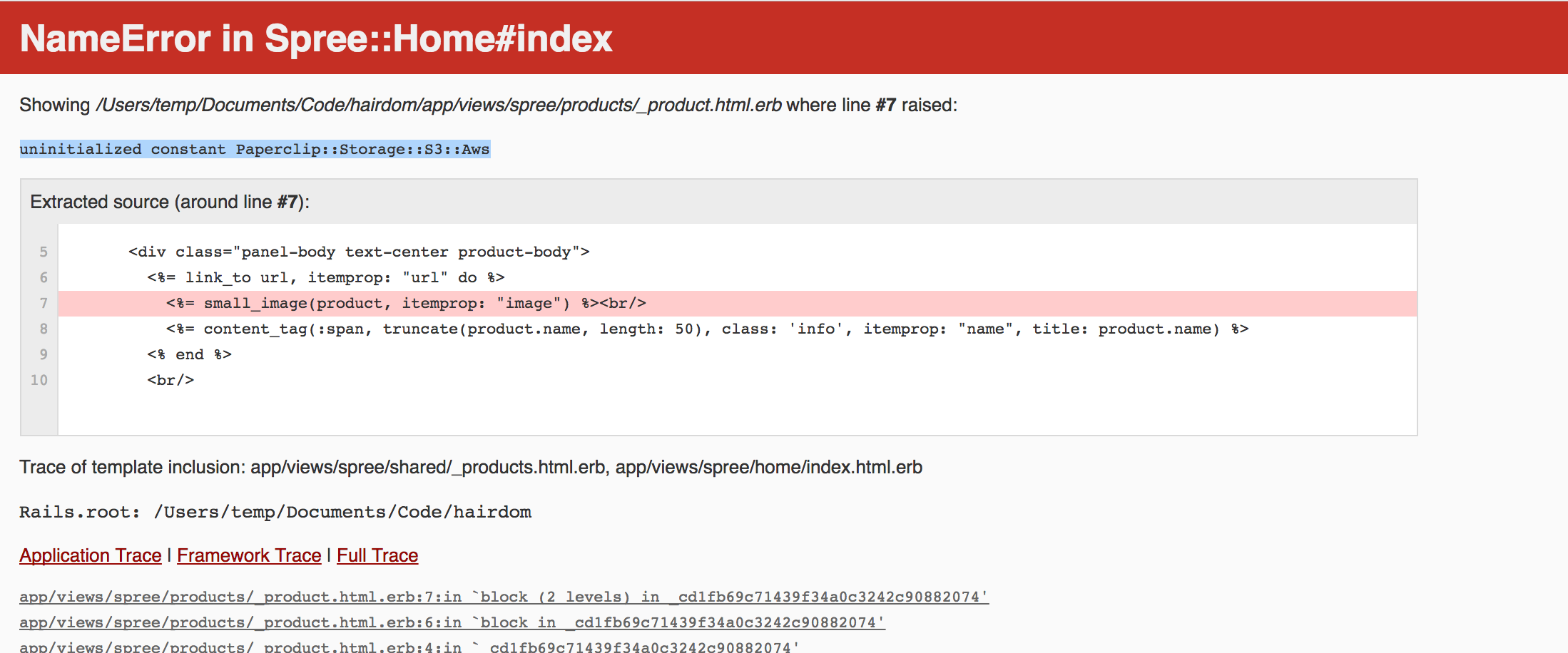Show the Full Trace
Image resolution: width=1568 pixels, height=653 pixels.
[377, 555]
